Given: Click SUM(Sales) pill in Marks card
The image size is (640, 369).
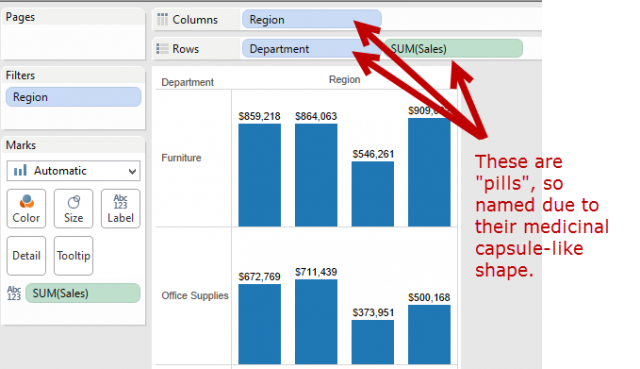Looking at the screenshot, I should pos(83,293).
